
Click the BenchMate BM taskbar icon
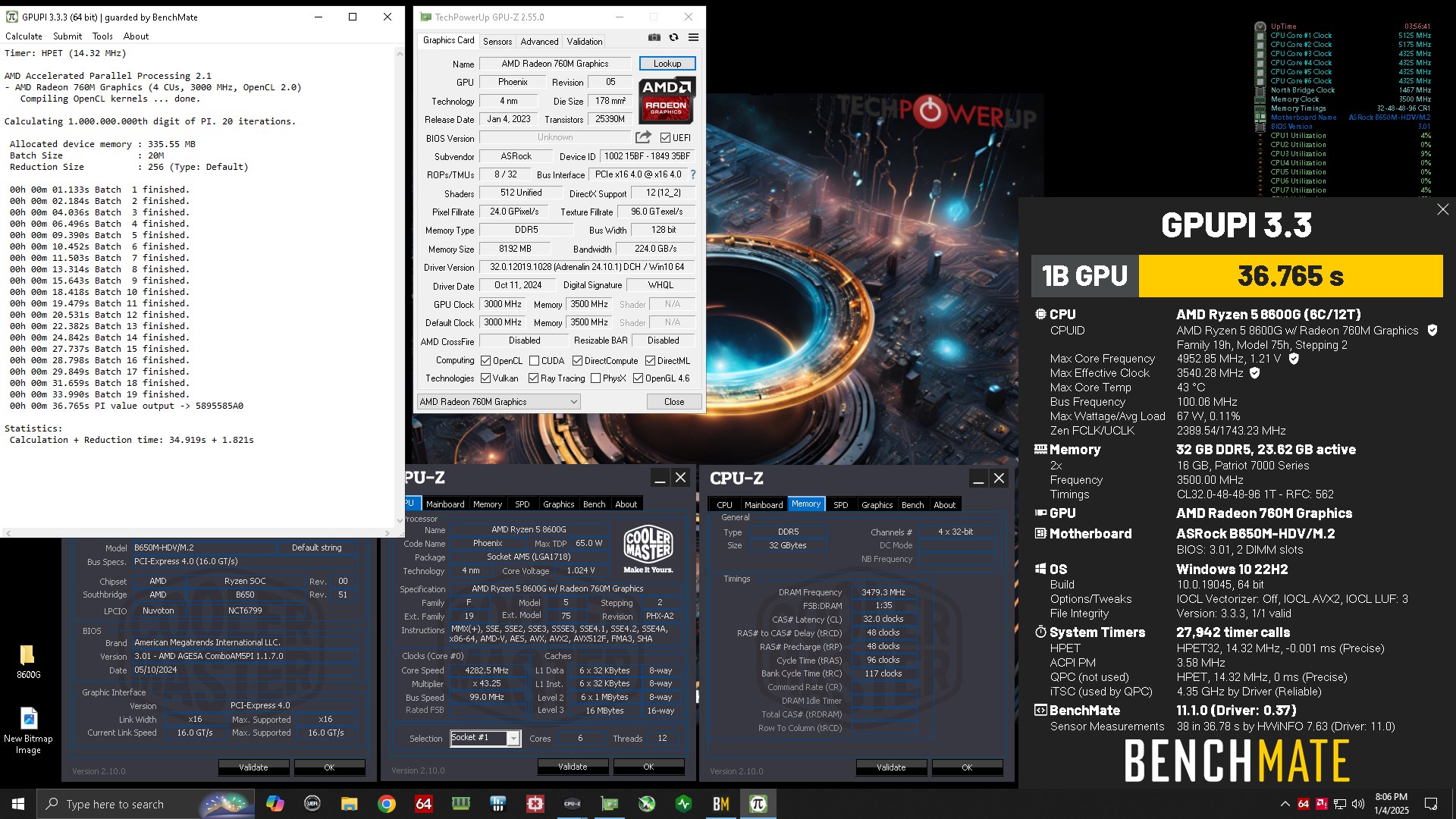[721, 804]
